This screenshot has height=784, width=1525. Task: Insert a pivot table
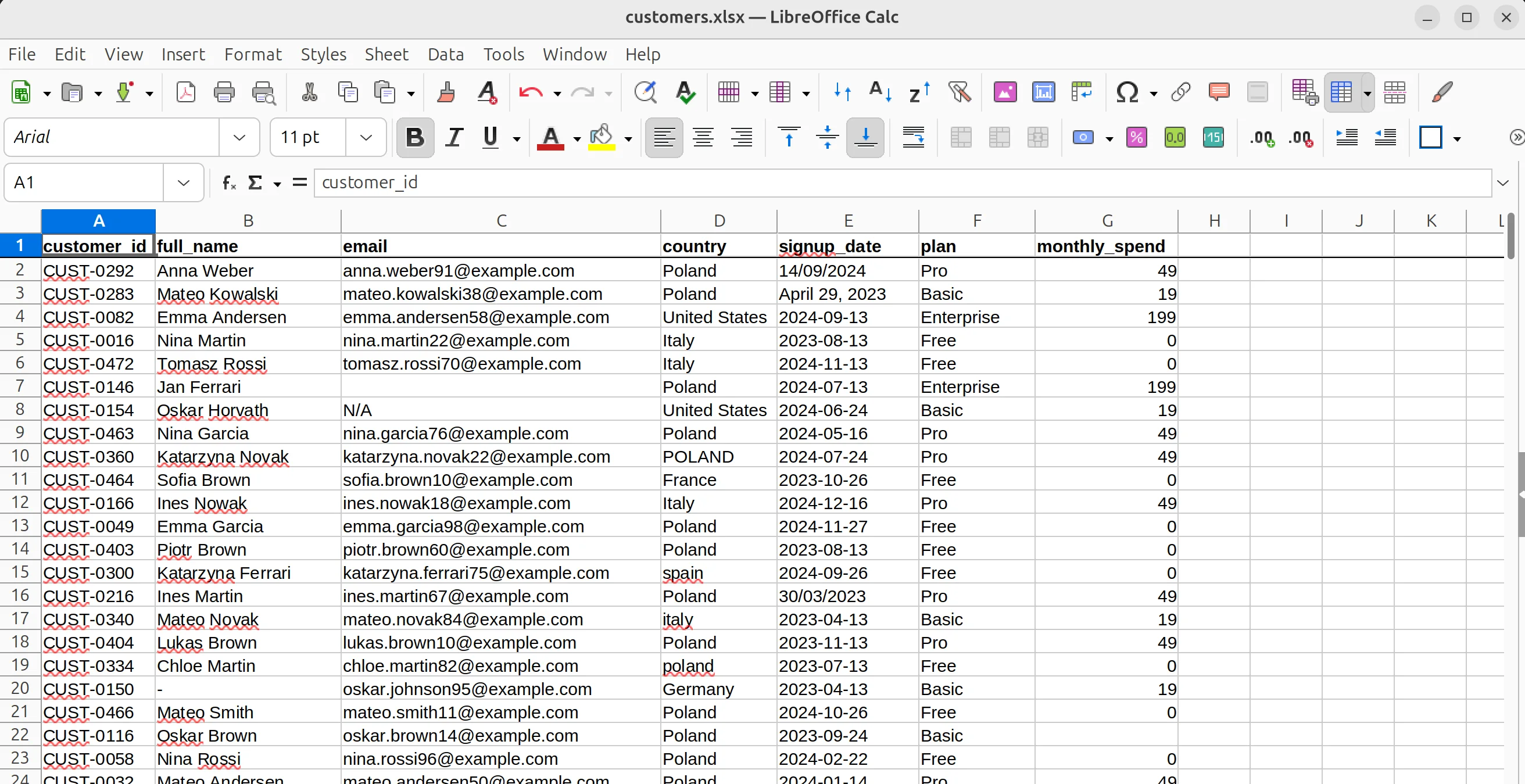coord(1082,92)
